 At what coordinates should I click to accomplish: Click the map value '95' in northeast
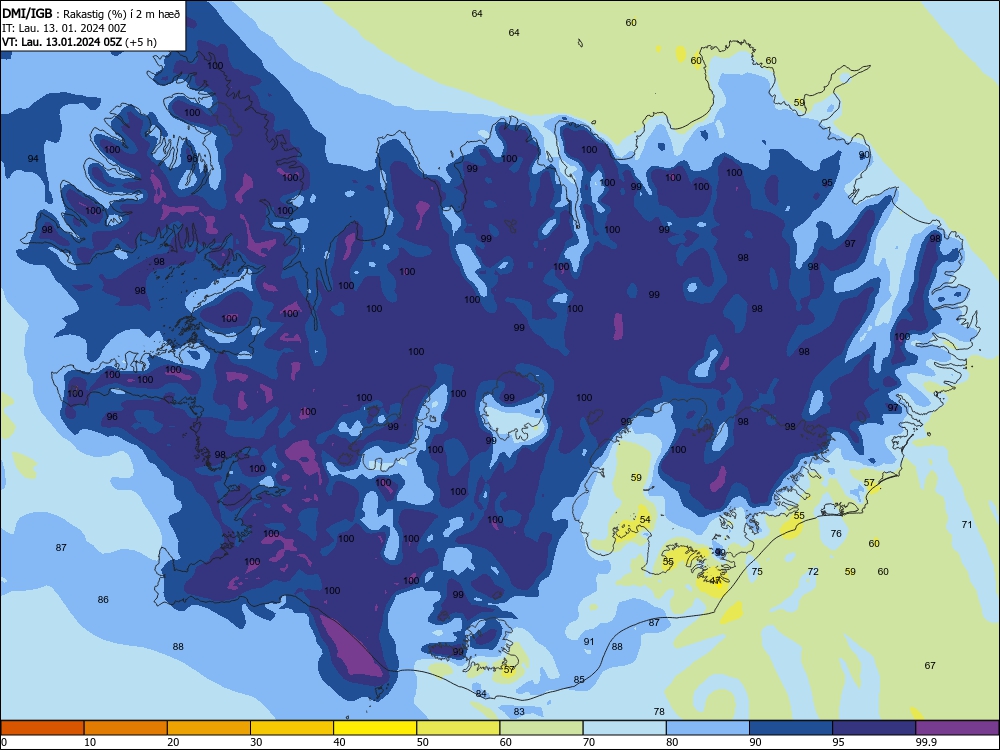click(x=827, y=182)
